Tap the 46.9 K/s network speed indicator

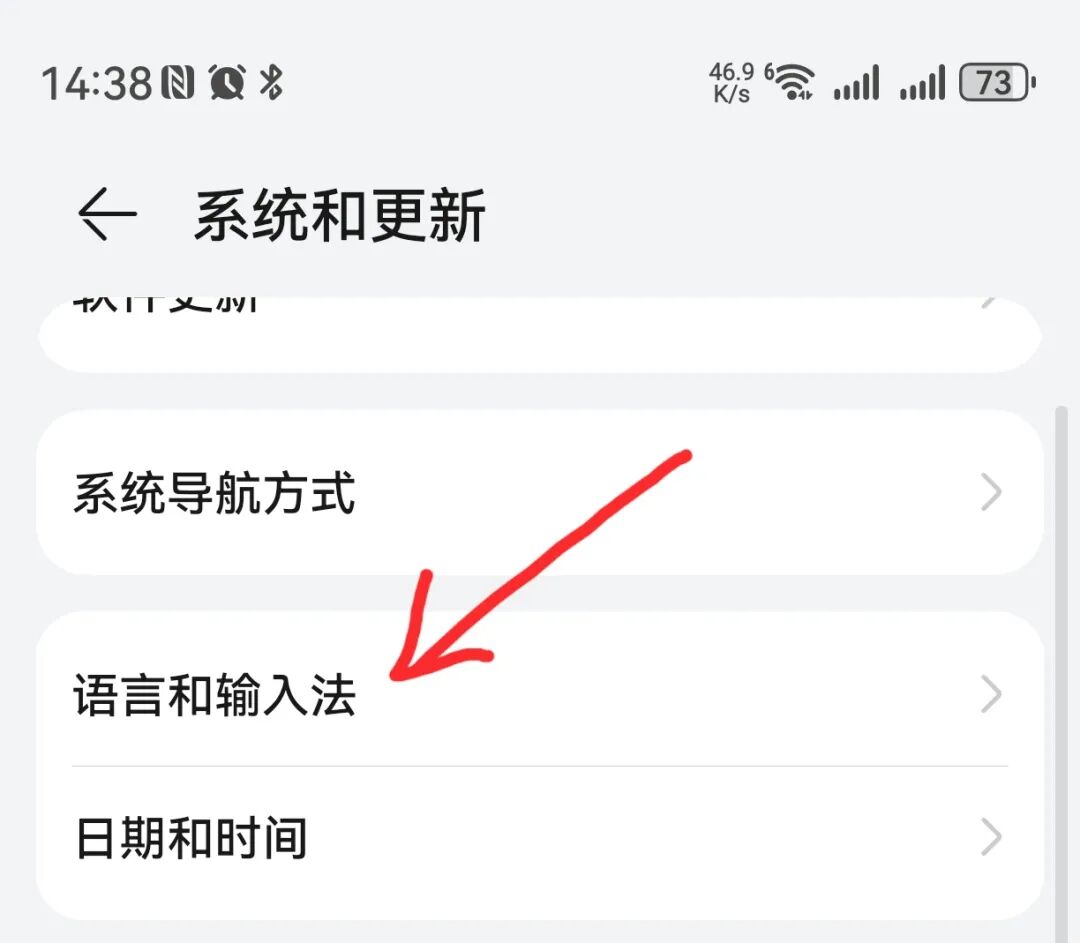(x=731, y=83)
